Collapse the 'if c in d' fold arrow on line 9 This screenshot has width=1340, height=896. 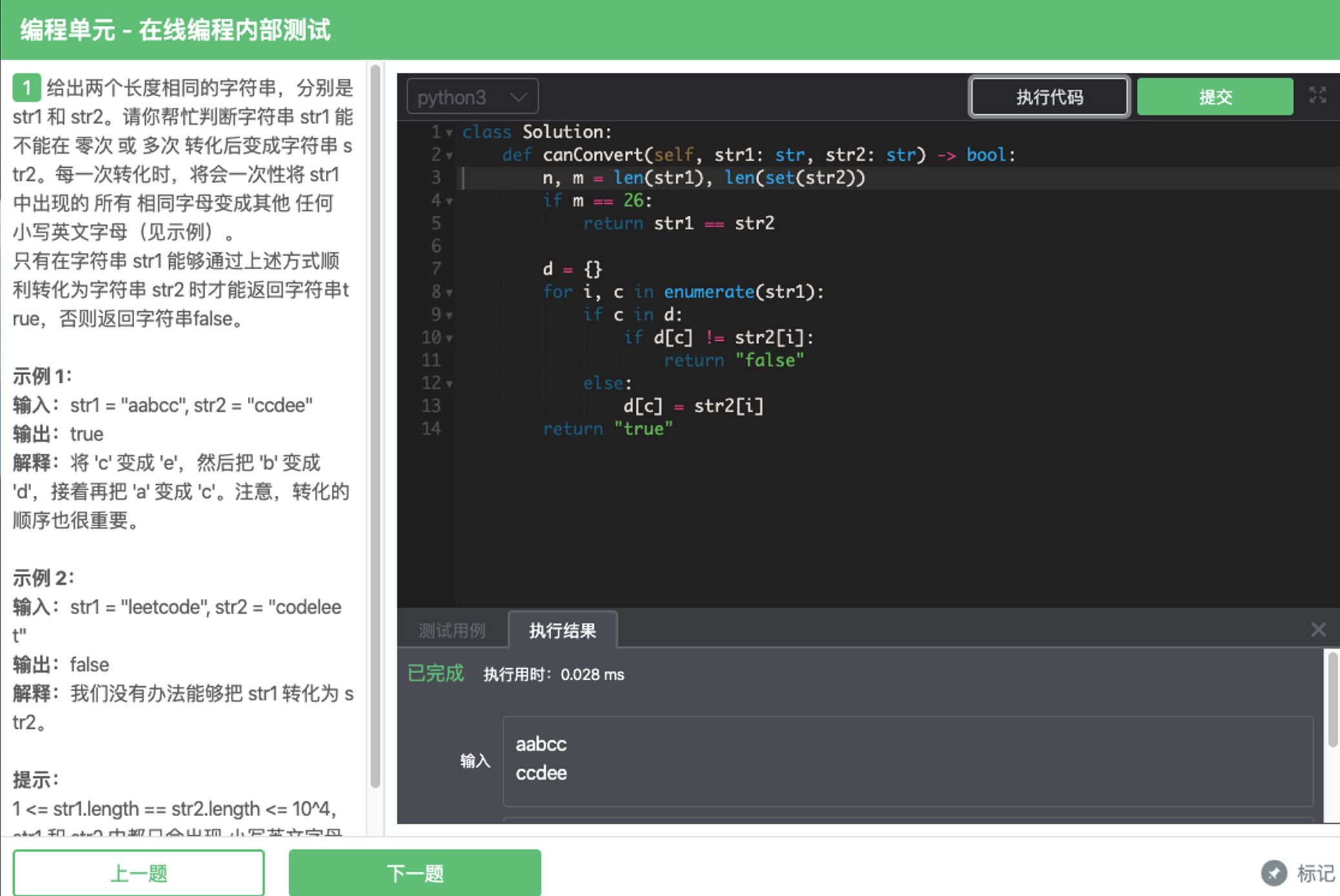(x=449, y=316)
